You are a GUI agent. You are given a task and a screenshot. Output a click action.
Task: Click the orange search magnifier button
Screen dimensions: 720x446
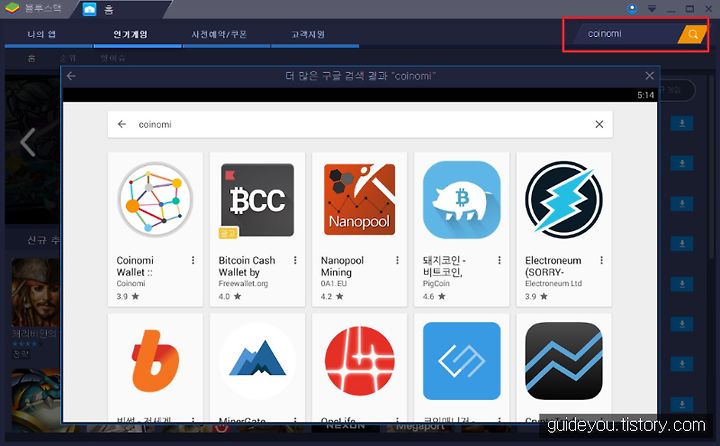coord(692,34)
